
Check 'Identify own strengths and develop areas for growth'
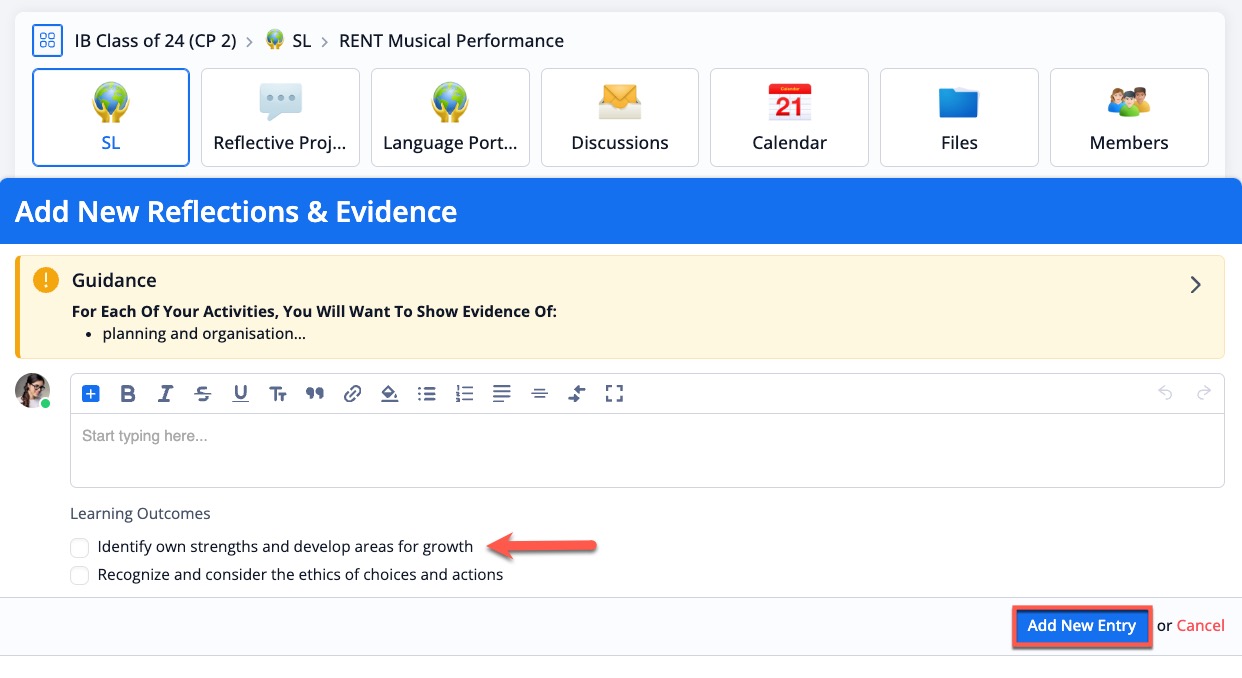click(80, 547)
